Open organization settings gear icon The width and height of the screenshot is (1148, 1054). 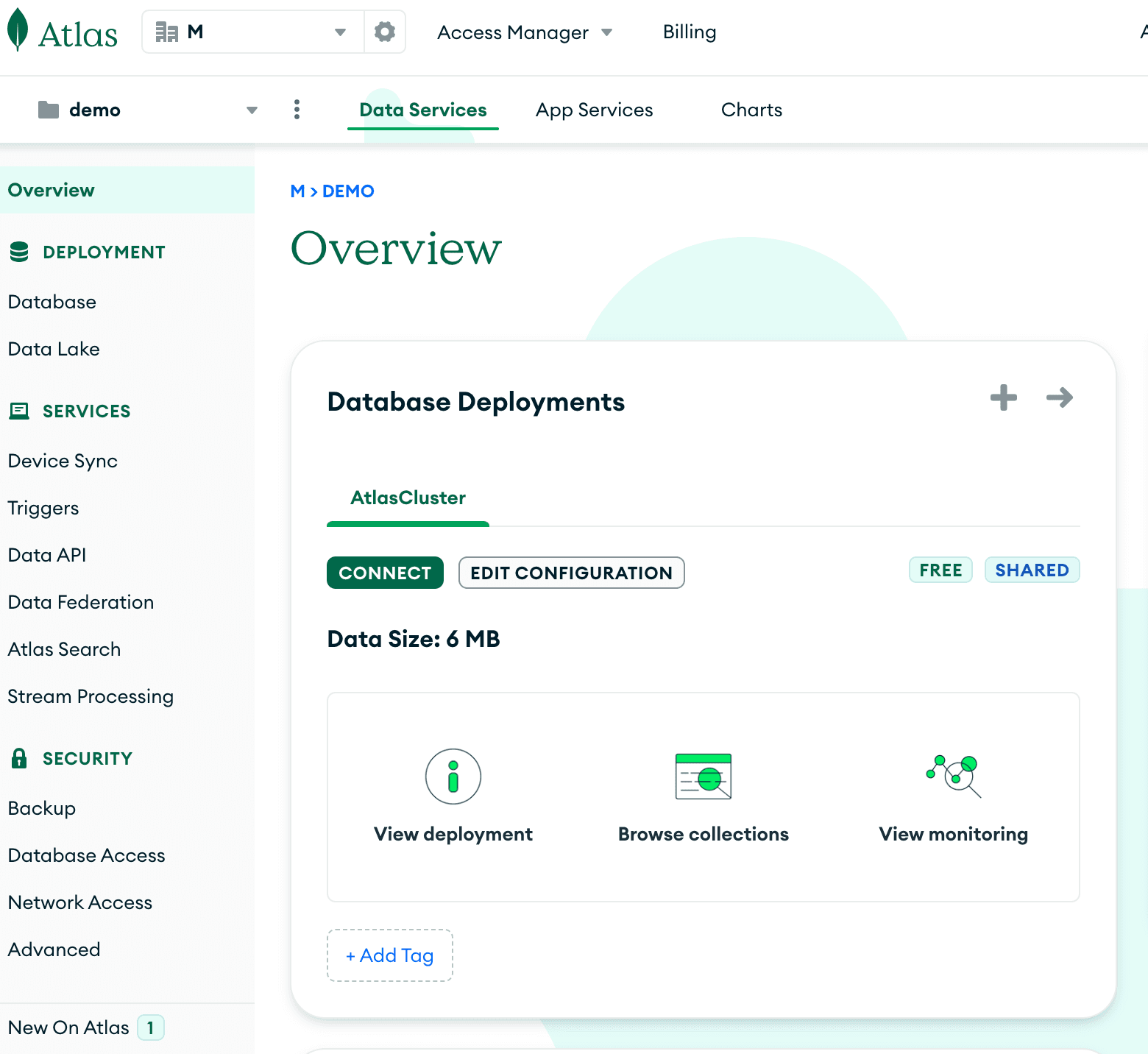coord(385,32)
